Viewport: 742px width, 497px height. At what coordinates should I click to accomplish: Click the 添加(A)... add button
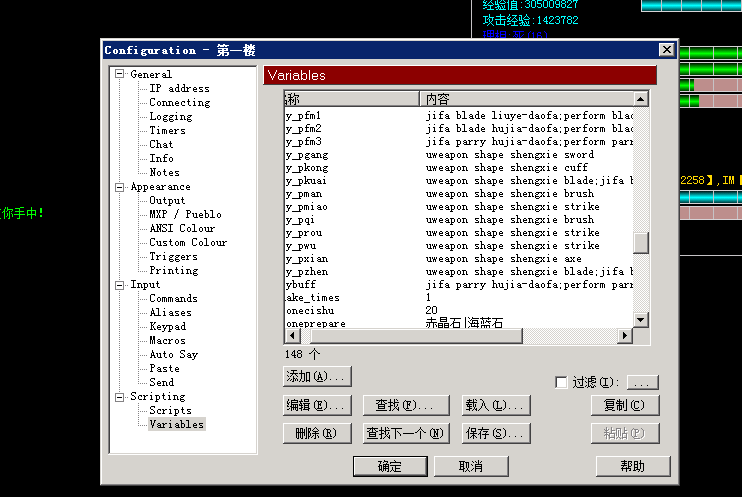317,377
